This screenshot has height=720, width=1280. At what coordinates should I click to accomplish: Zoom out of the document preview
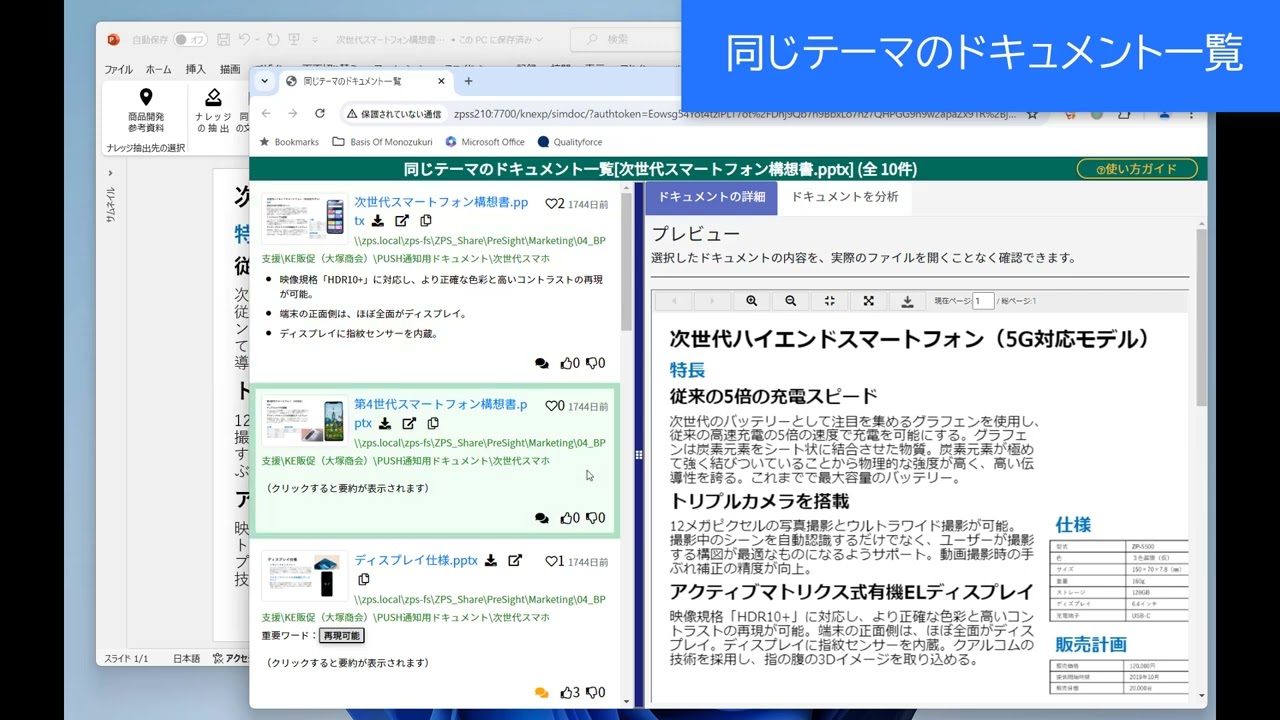(x=790, y=300)
